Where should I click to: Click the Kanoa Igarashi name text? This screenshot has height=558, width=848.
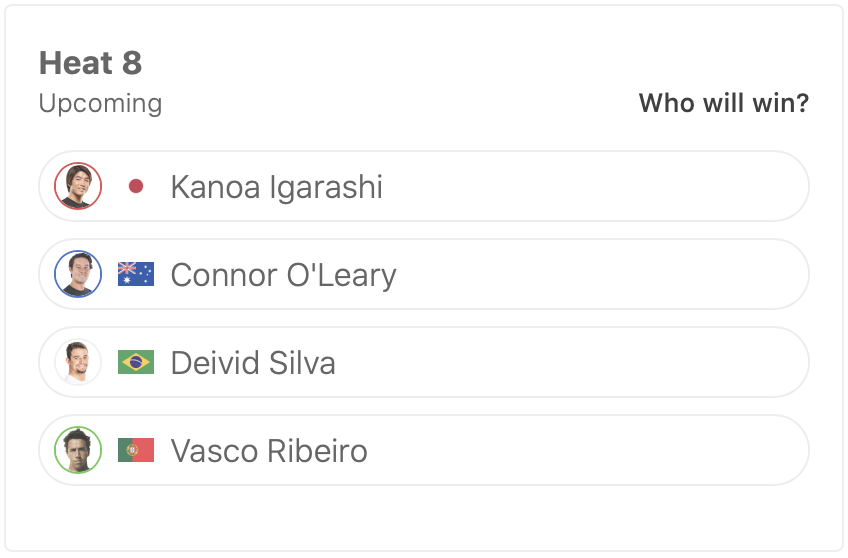276,187
